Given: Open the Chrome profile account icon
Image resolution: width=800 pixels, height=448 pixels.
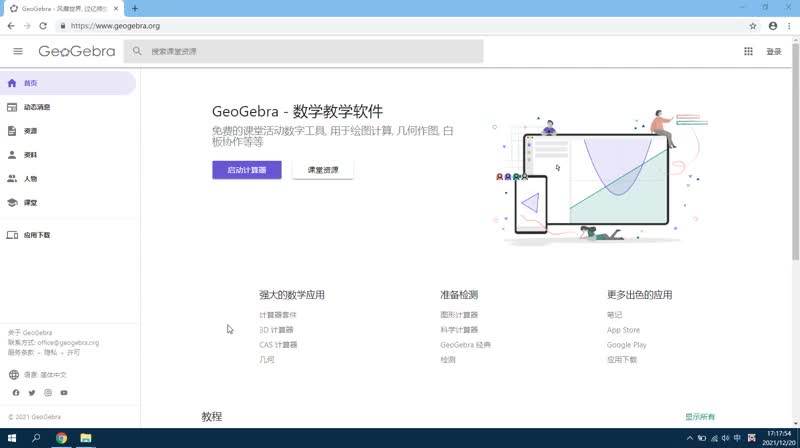Looking at the screenshot, I should click(773, 26).
